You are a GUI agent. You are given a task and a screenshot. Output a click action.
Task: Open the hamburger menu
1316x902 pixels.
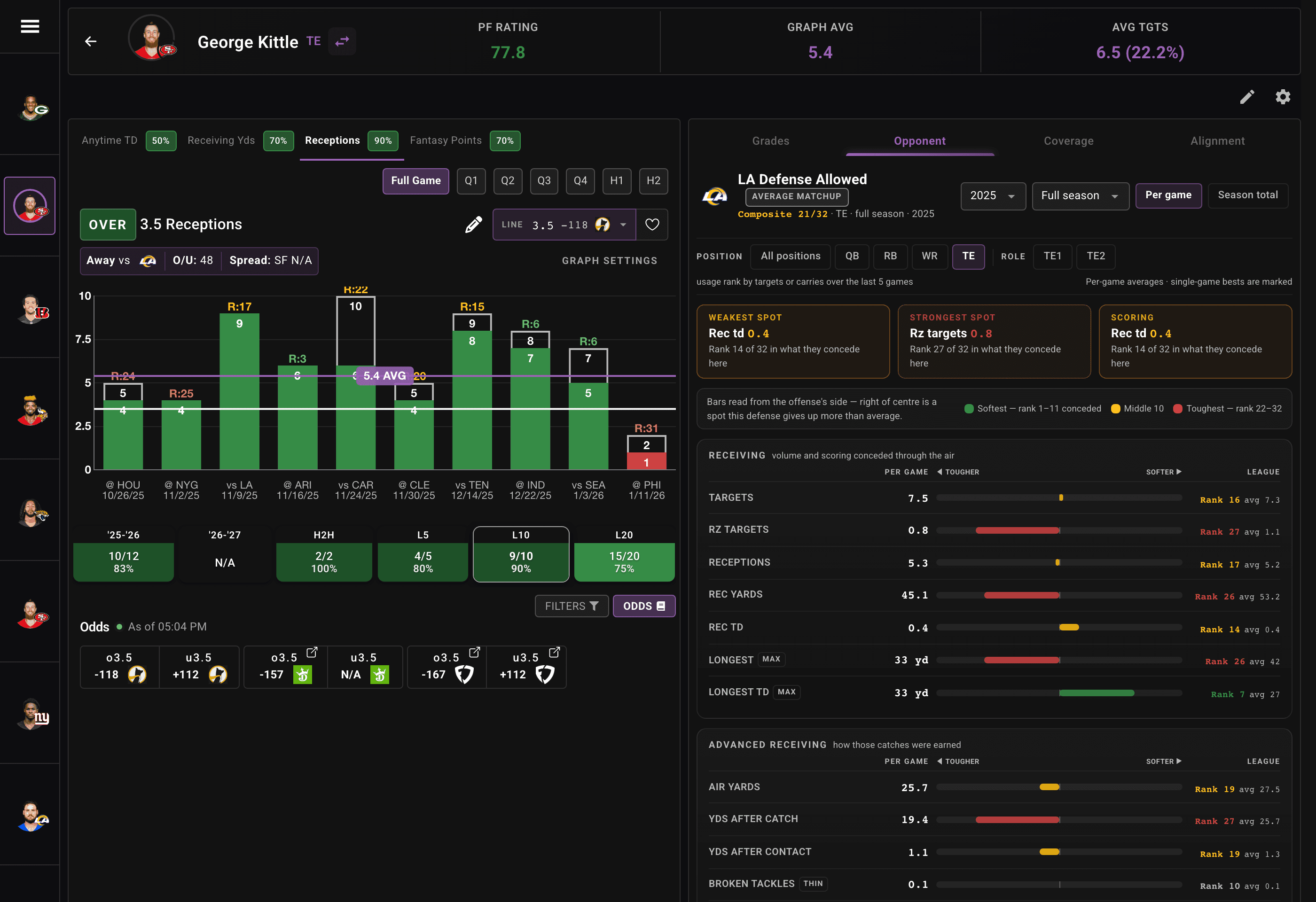pyautogui.click(x=30, y=26)
